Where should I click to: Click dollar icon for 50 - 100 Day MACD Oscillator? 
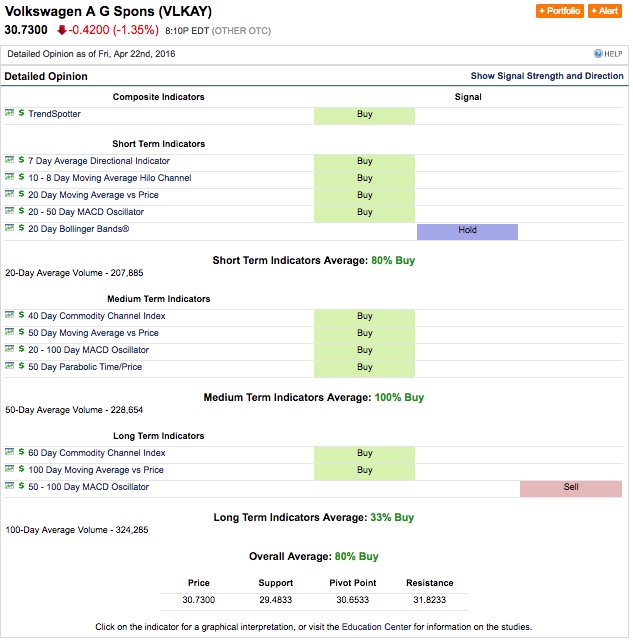(21, 486)
